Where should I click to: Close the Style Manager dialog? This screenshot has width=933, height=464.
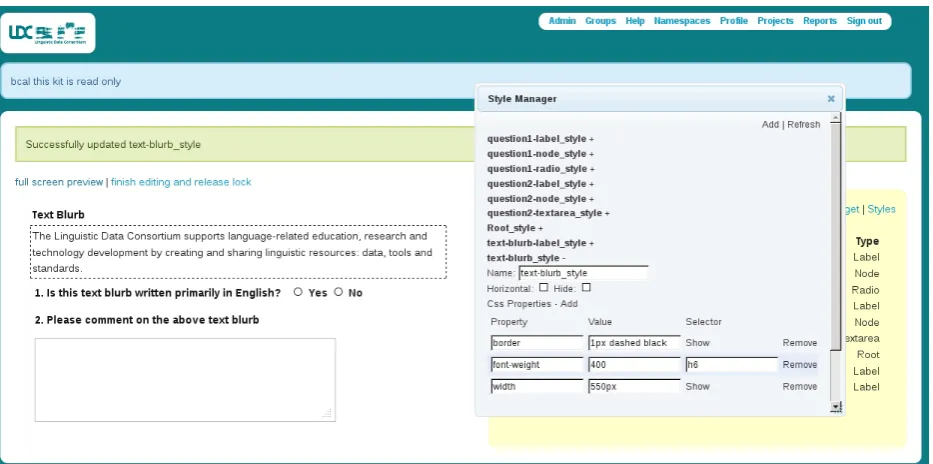pos(831,99)
